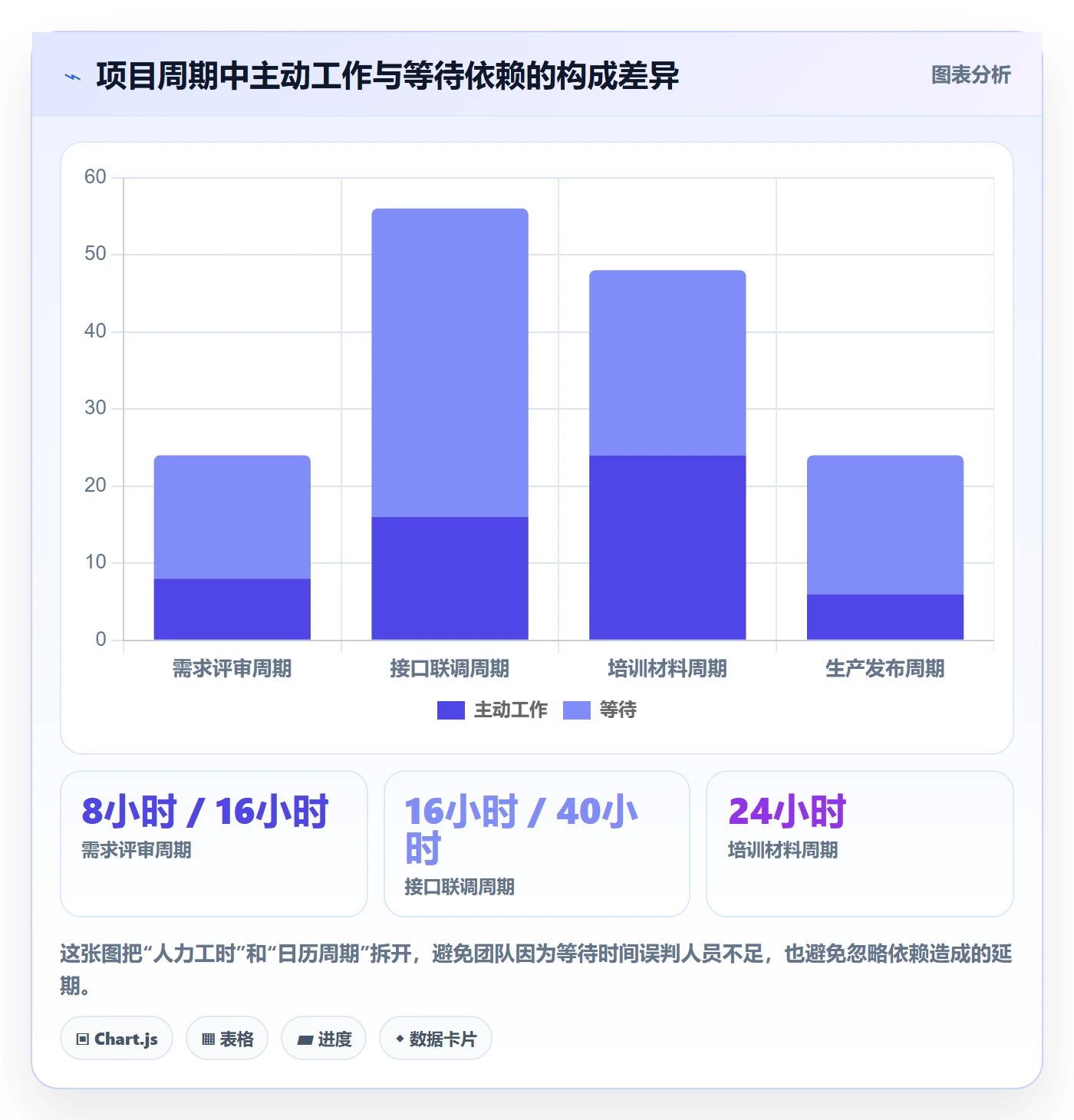The image size is (1074, 1120).
Task: Toggle the 等待 legend color swatch
Action: [577, 710]
